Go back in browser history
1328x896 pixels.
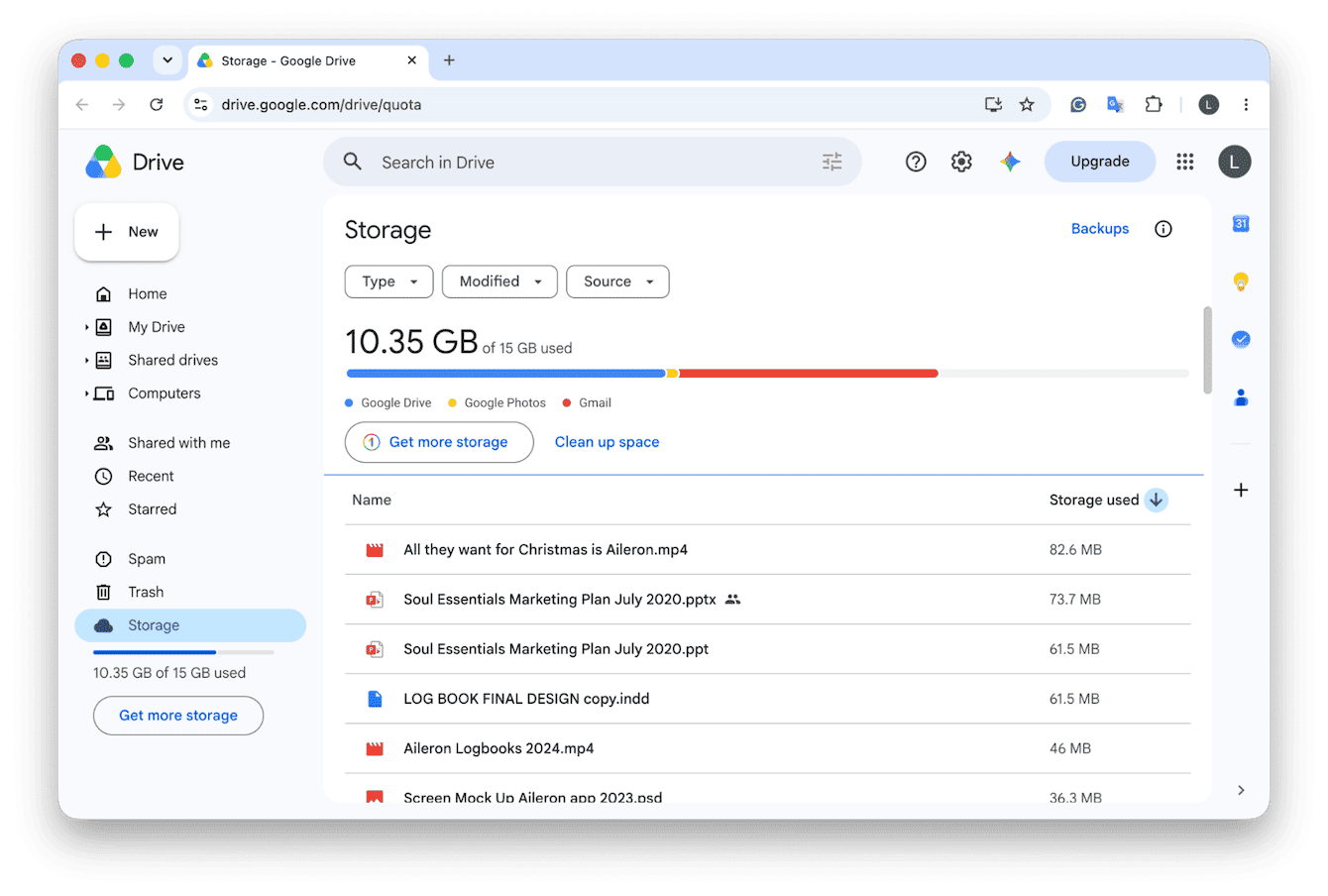82,104
